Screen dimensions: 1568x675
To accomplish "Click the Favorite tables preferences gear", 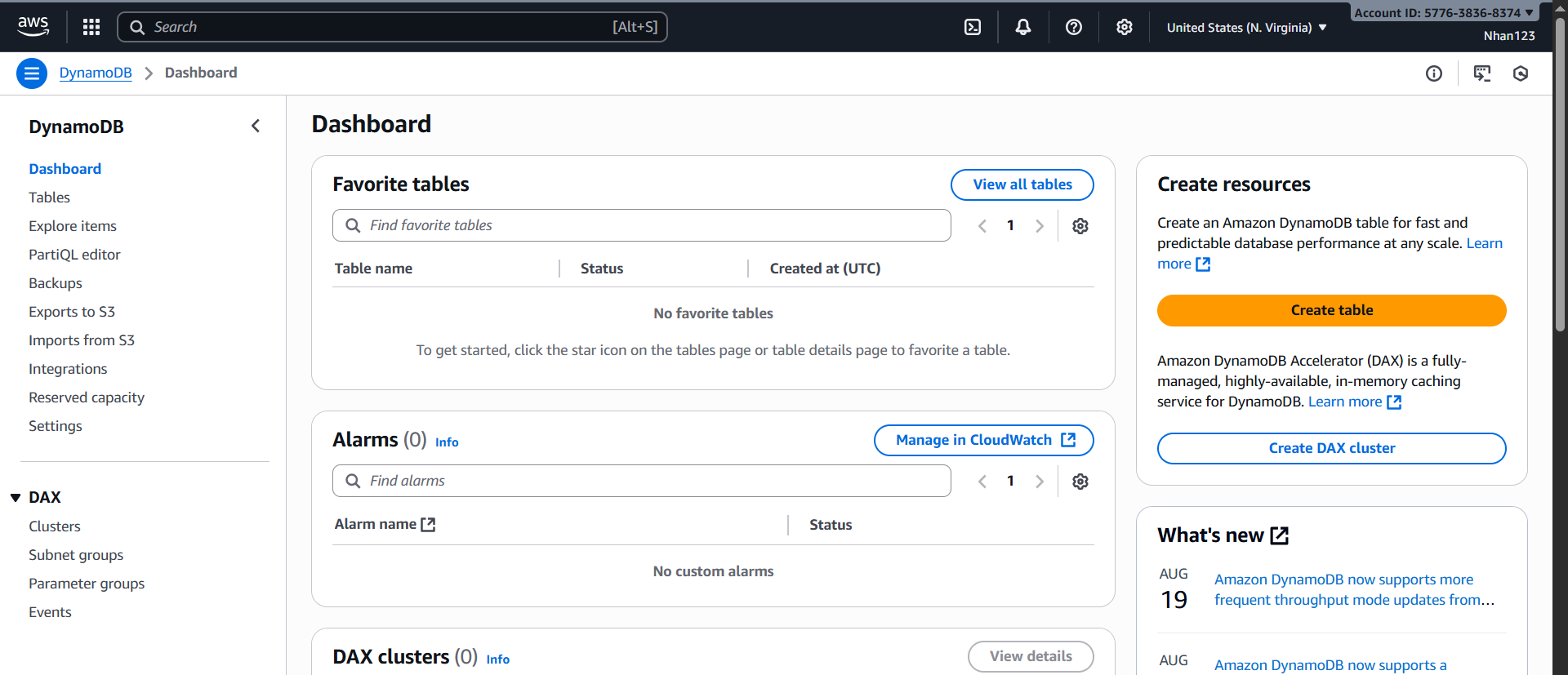I will 1080,226.
